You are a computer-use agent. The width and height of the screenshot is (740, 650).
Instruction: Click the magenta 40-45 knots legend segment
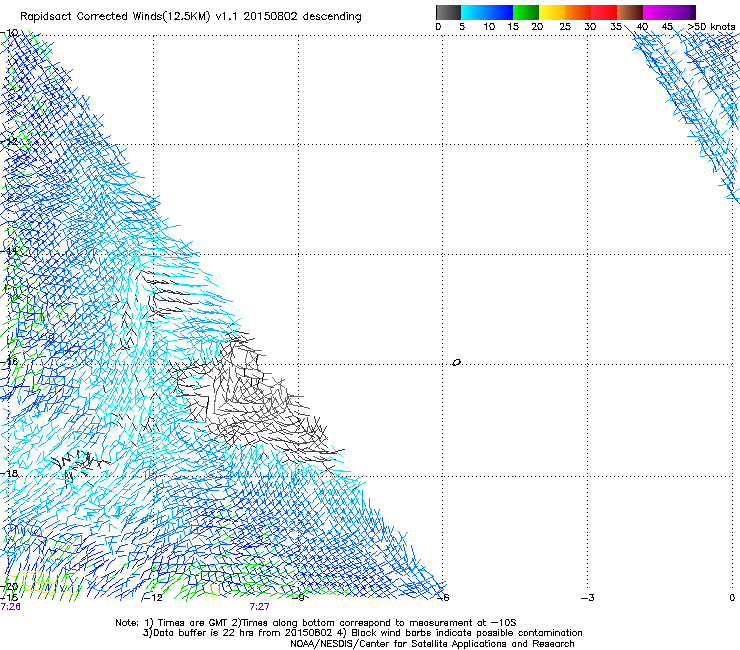coord(656,12)
